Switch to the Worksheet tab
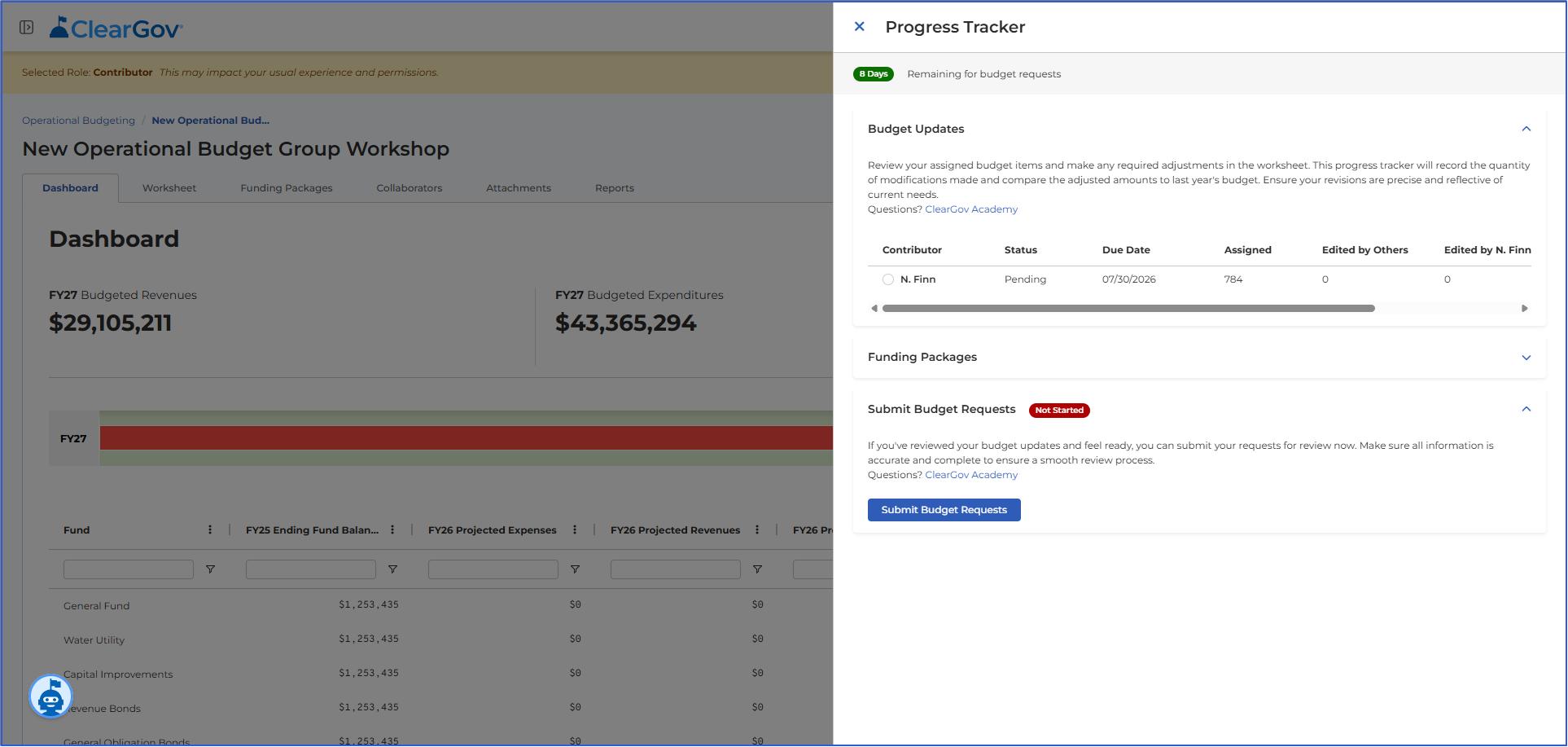This screenshot has height=747, width=1568. click(x=169, y=188)
